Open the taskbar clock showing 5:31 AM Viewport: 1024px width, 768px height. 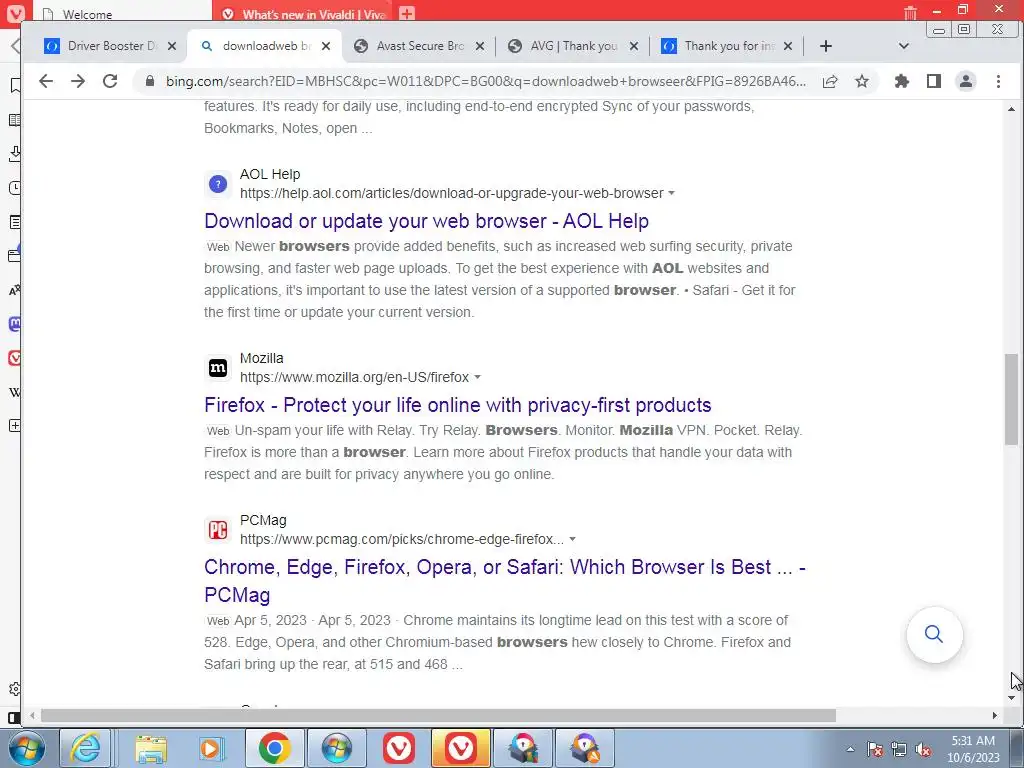pyautogui.click(x=973, y=749)
